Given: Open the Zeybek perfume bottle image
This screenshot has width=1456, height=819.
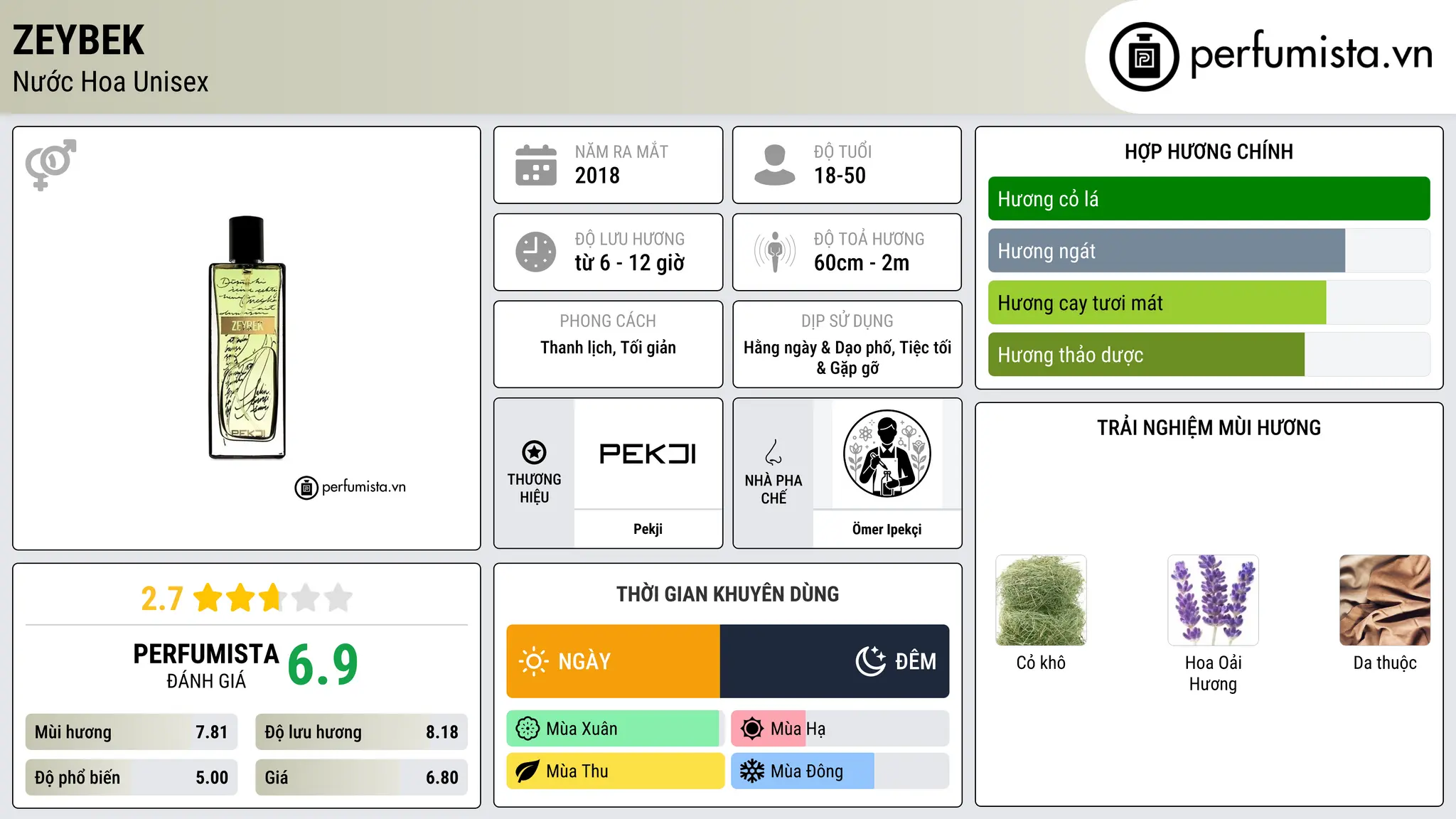Looking at the screenshot, I should [x=247, y=338].
